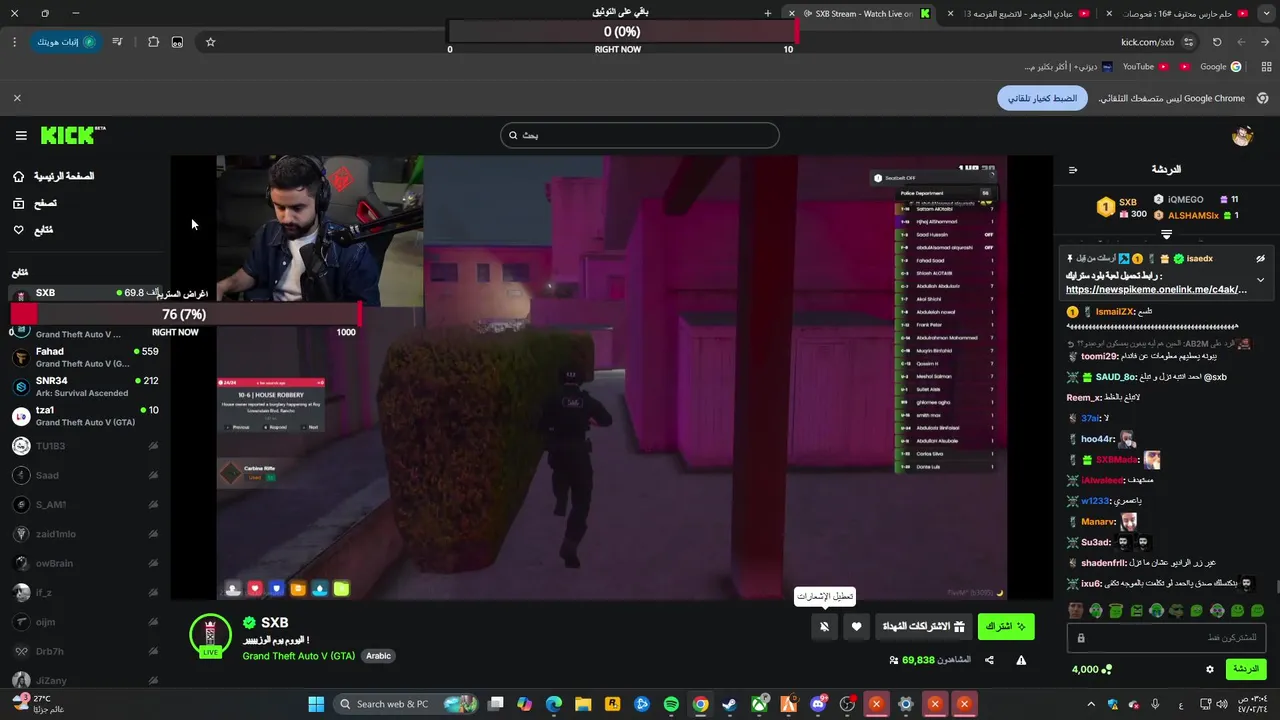Go to Kick home via logo

click(72, 135)
